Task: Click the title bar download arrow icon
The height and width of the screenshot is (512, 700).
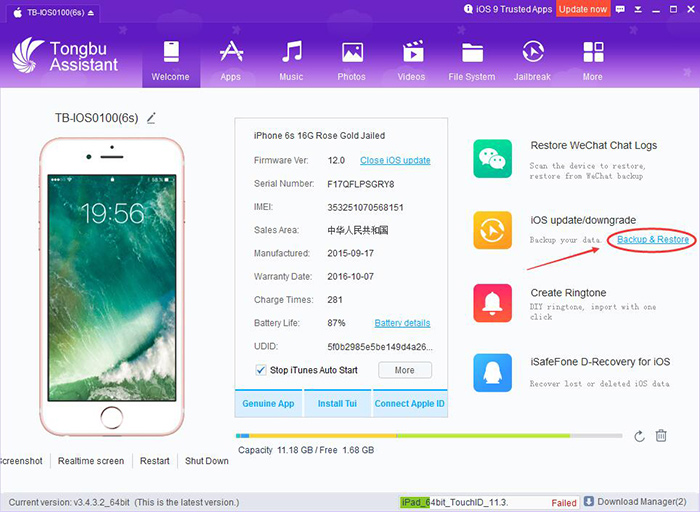Action: pos(638,9)
